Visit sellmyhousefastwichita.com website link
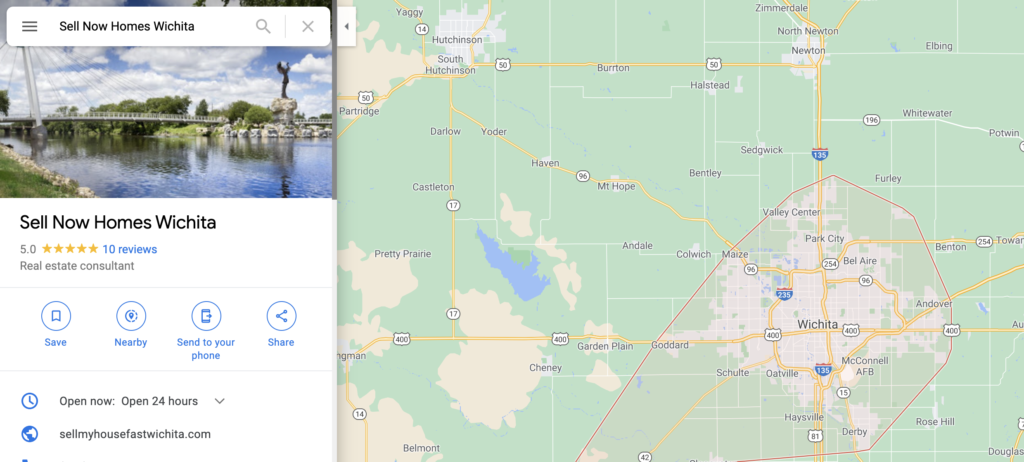Screen dimensions: 1024x462 tap(135, 434)
